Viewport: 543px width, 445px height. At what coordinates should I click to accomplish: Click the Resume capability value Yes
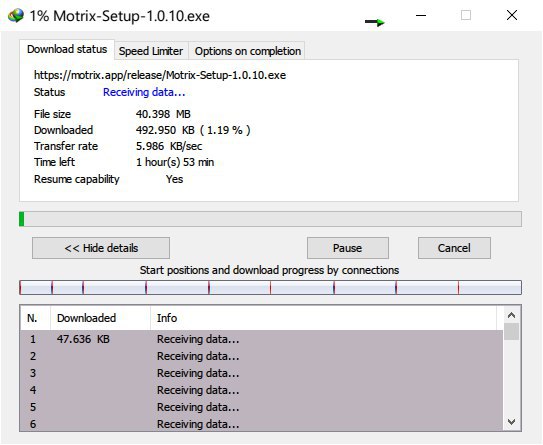click(174, 179)
